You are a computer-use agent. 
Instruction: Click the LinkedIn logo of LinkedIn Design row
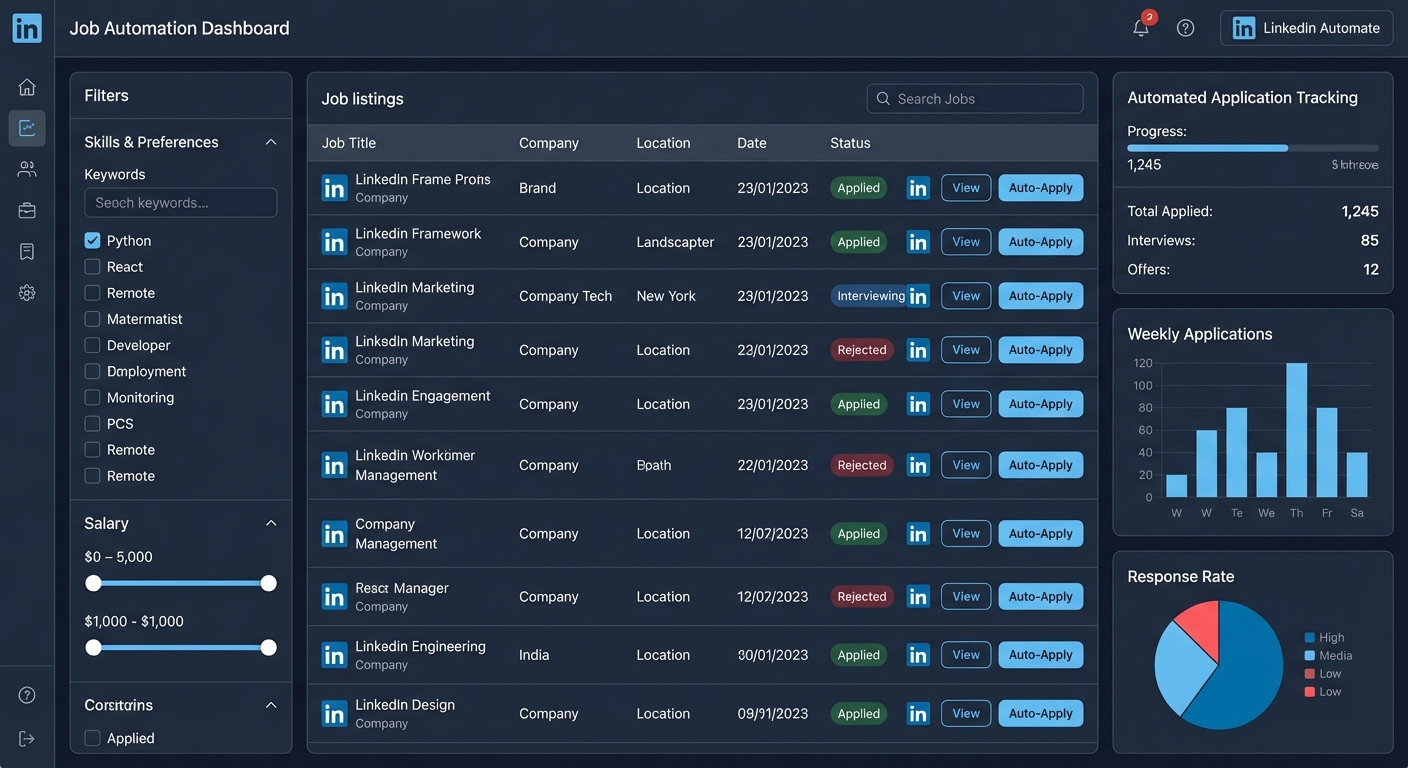tap(334, 714)
